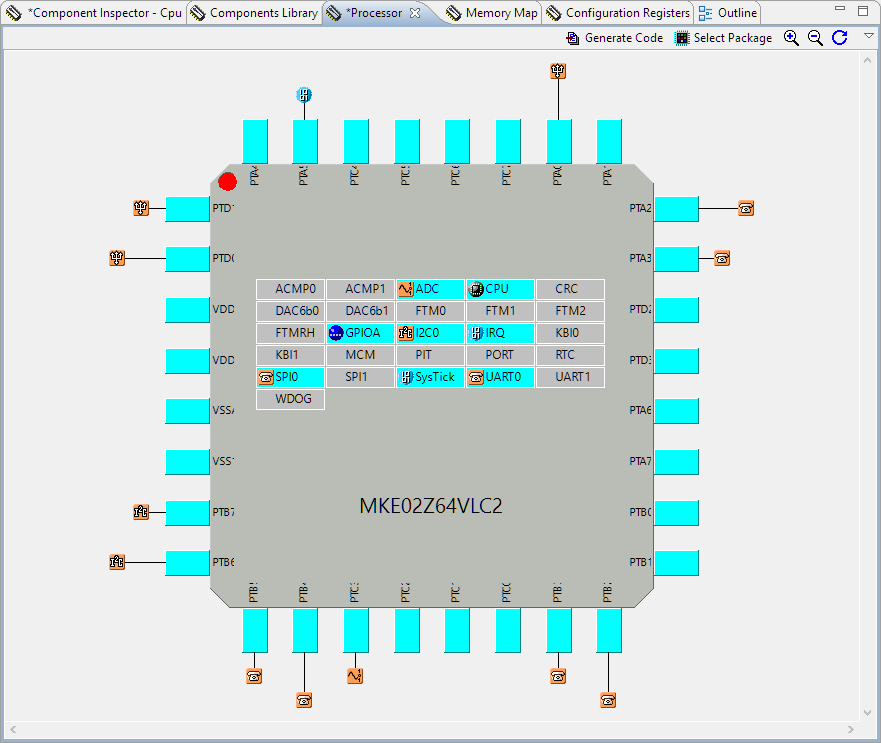The width and height of the screenshot is (881, 743).
Task: Open the Select Package dialog
Action: pyautogui.click(x=723, y=38)
